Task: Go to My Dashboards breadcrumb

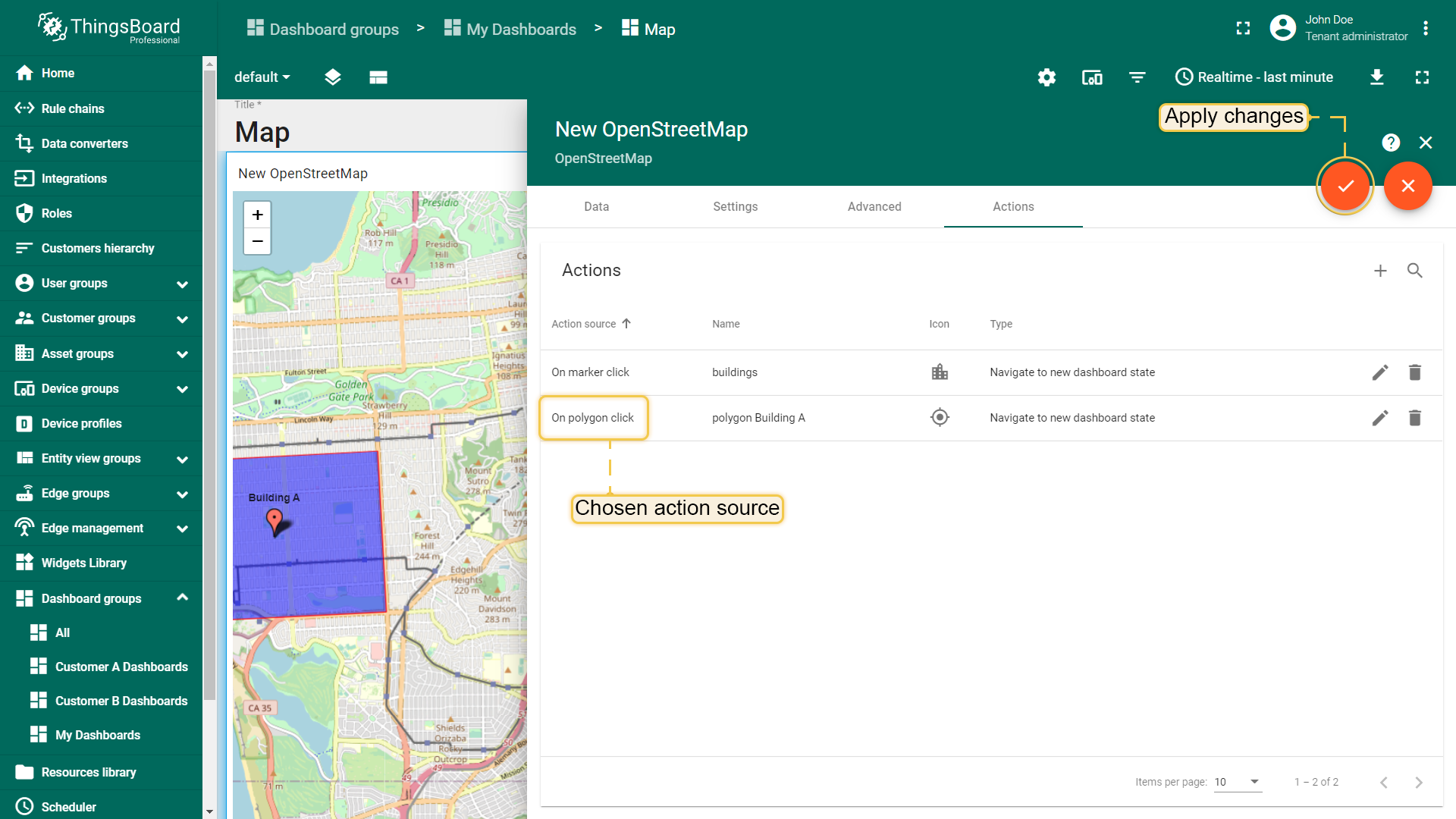Action: pos(510,29)
